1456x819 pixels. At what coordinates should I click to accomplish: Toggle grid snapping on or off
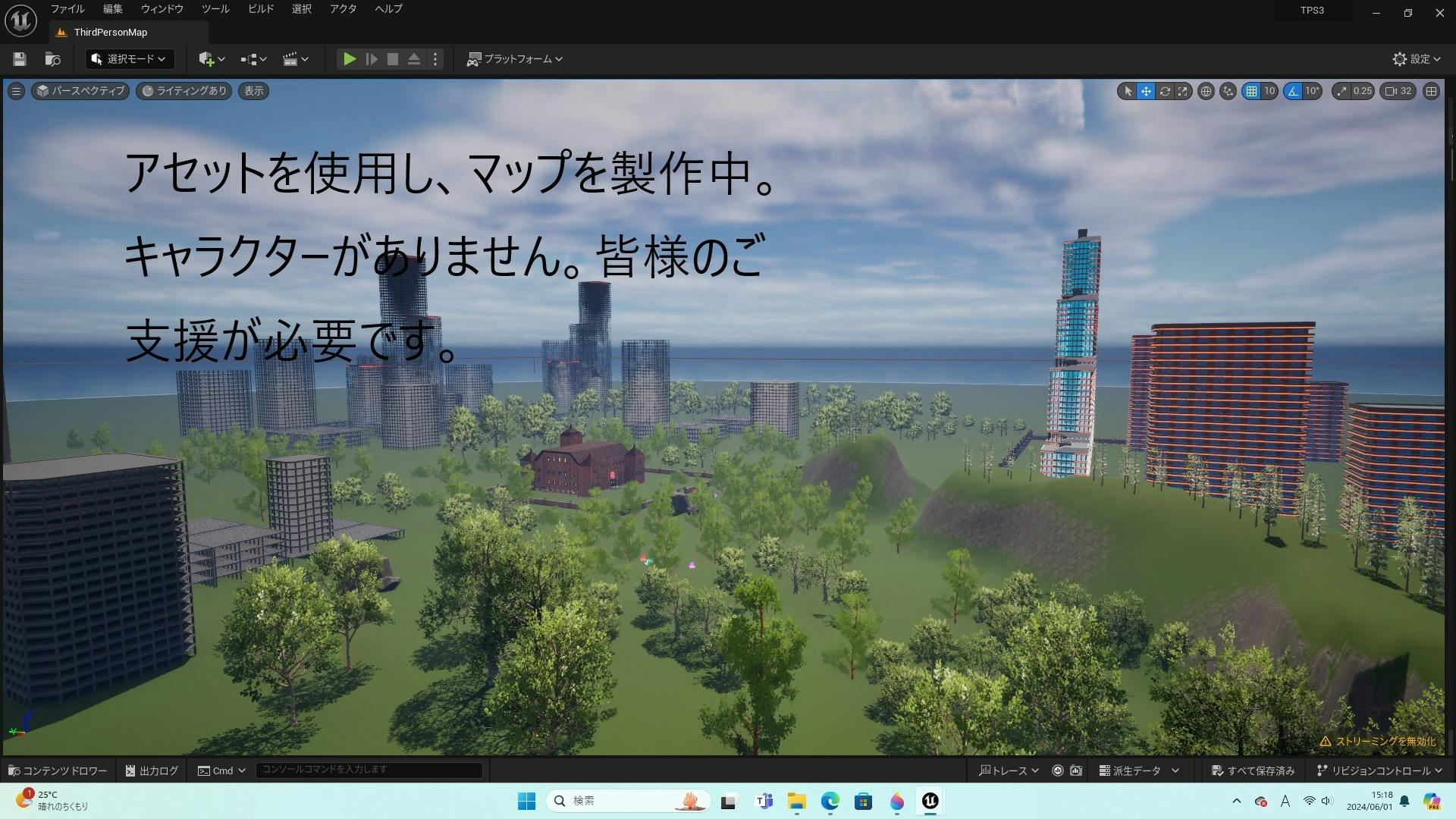pos(1251,91)
